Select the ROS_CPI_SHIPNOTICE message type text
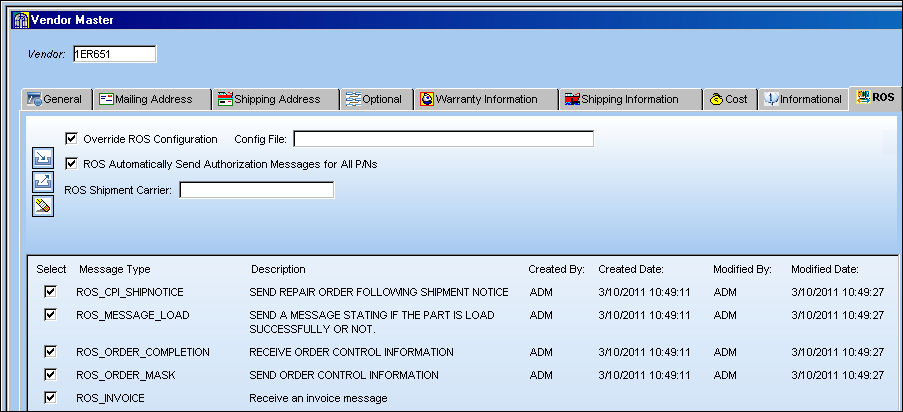This screenshot has height=412, width=903. tap(130, 292)
